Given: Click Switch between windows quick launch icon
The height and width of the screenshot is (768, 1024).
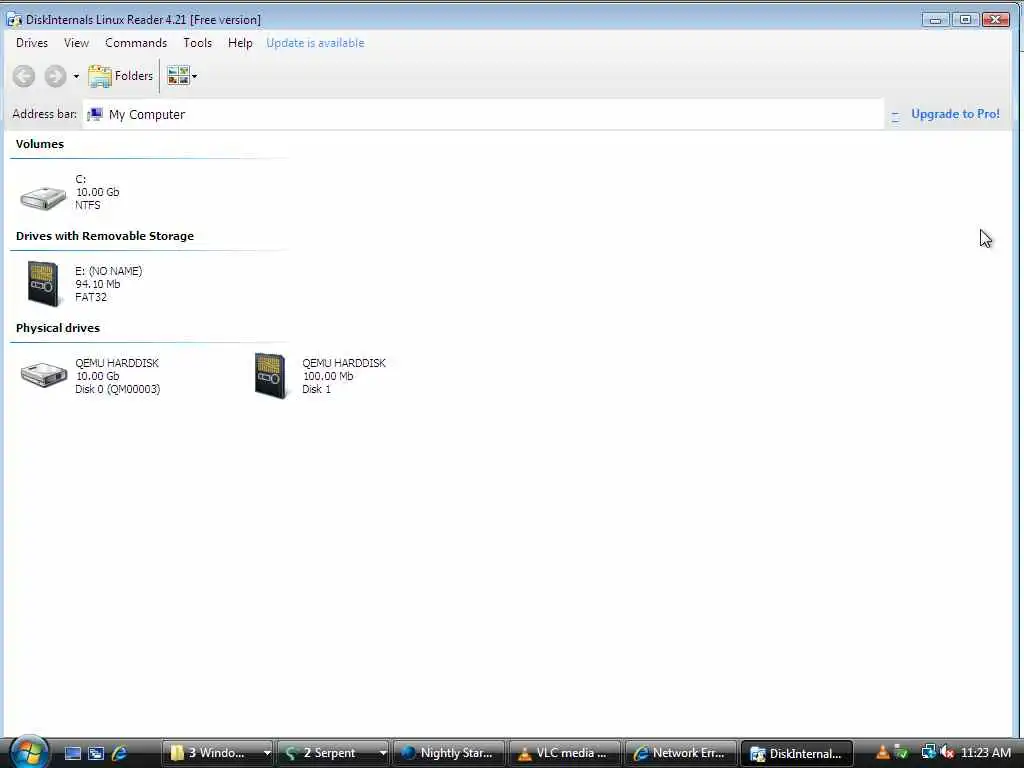Looking at the screenshot, I should click(96, 754).
